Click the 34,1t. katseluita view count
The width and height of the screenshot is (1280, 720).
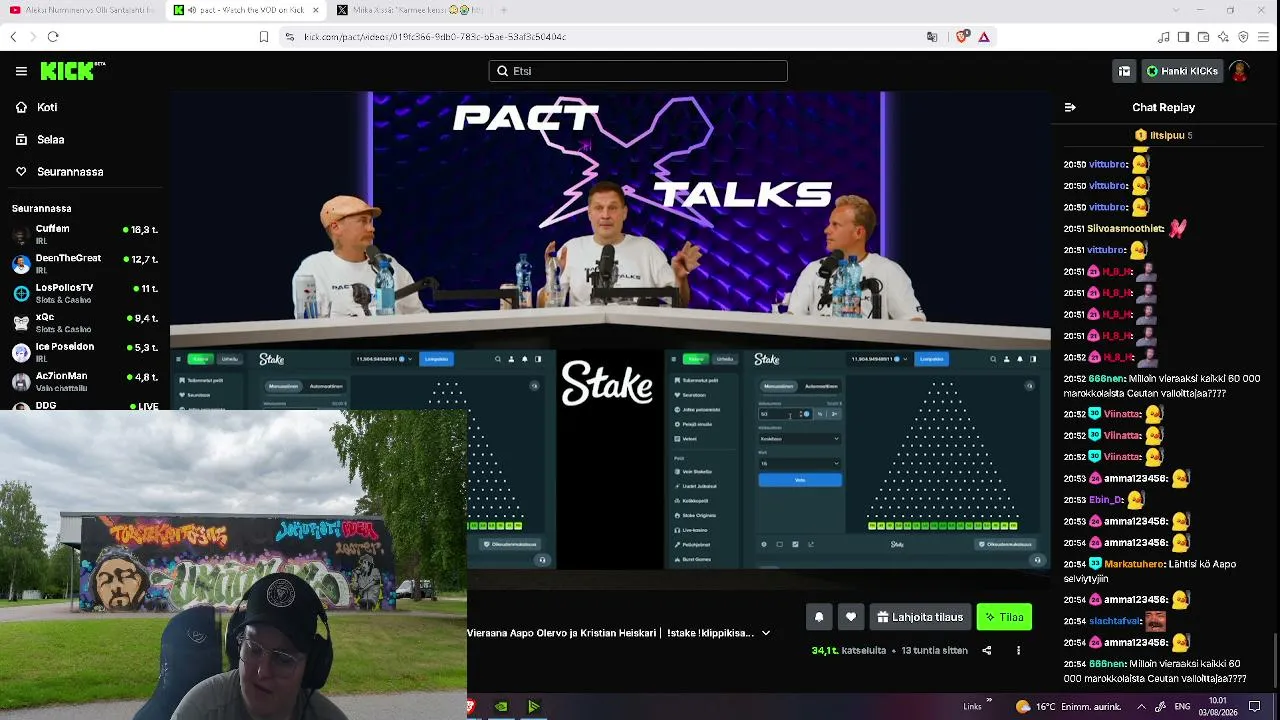pyautogui.click(x=849, y=650)
